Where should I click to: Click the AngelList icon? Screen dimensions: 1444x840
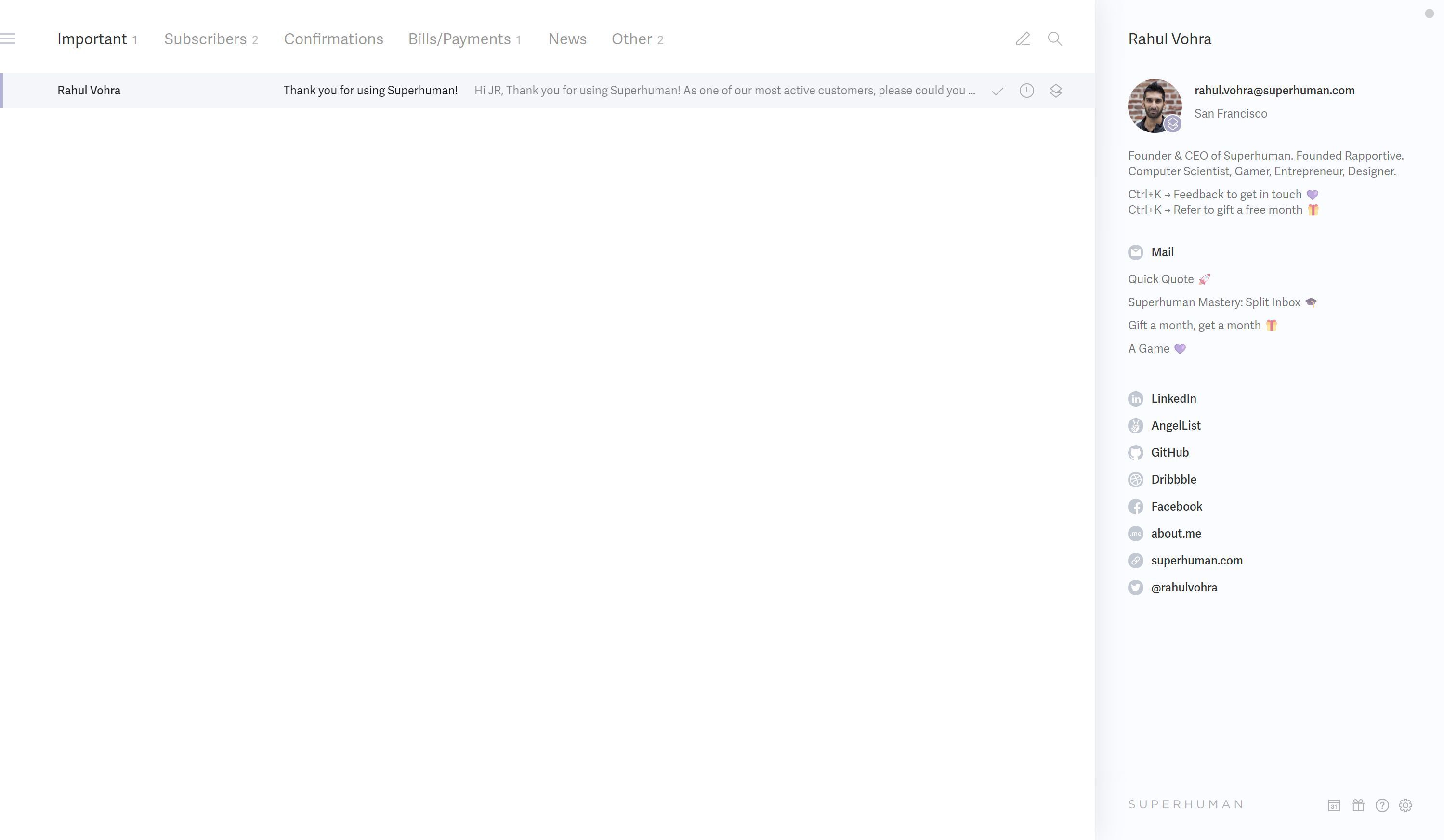point(1135,426)
